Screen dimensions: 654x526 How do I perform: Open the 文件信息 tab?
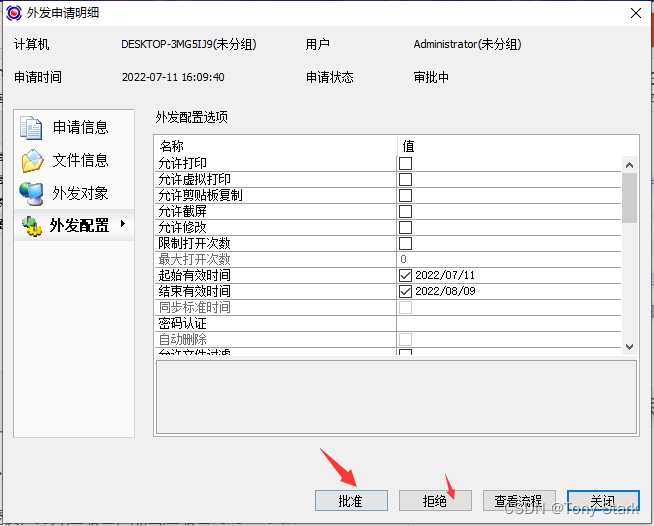[x=80, y=161]
